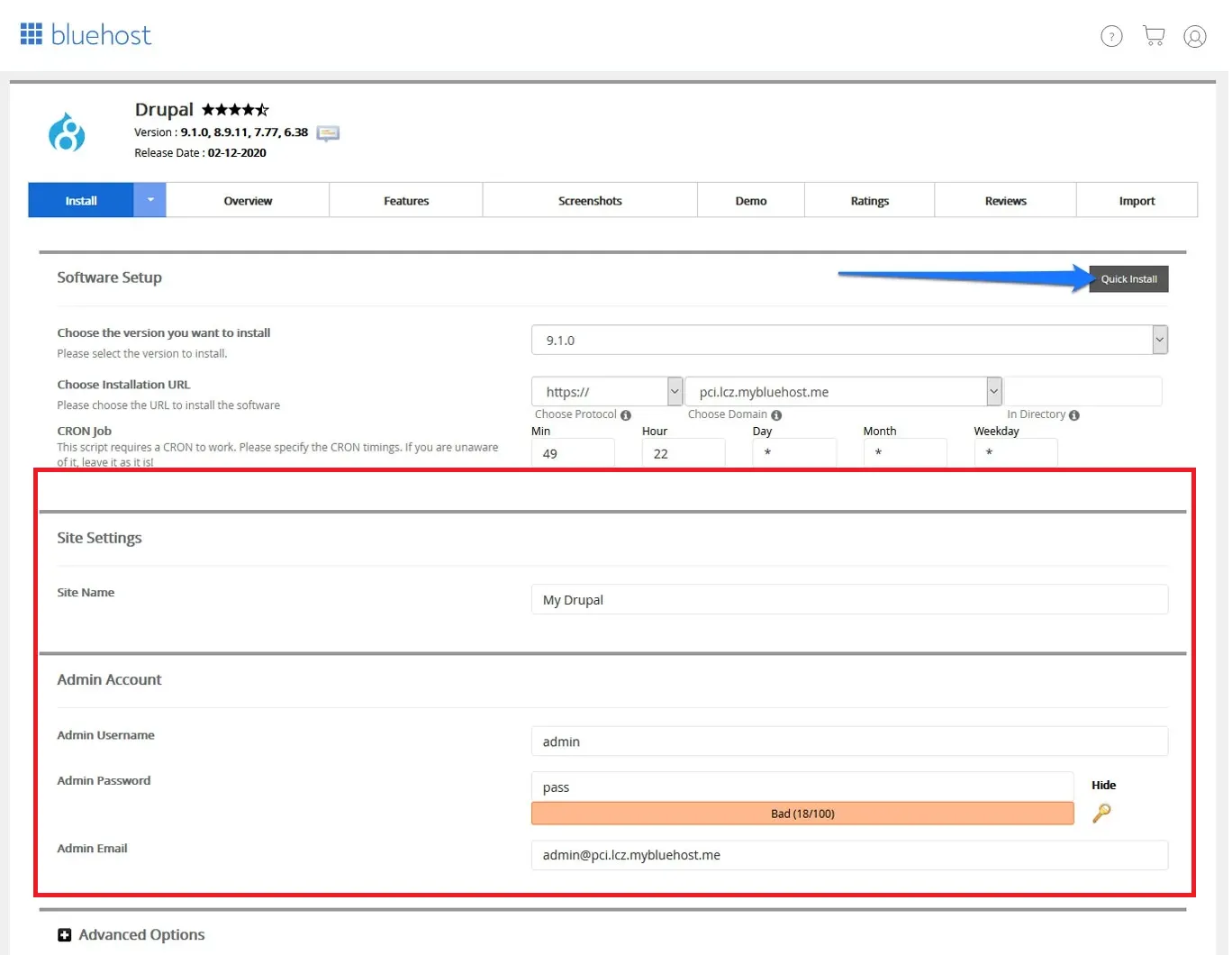Screen dimensions: 1232x955
Task: Expand the Advanced Options plus icon
Action: point(64,935)
